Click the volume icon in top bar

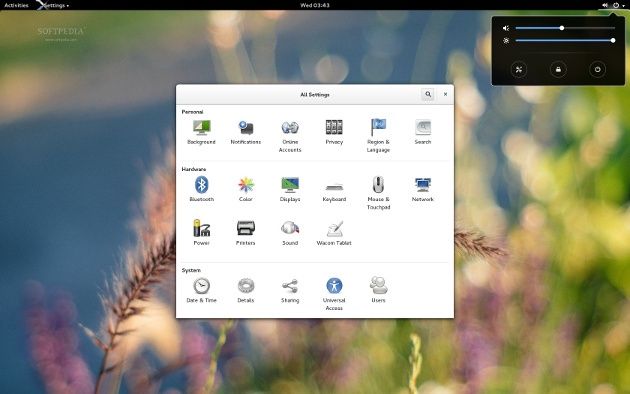(x=605, y=5)
